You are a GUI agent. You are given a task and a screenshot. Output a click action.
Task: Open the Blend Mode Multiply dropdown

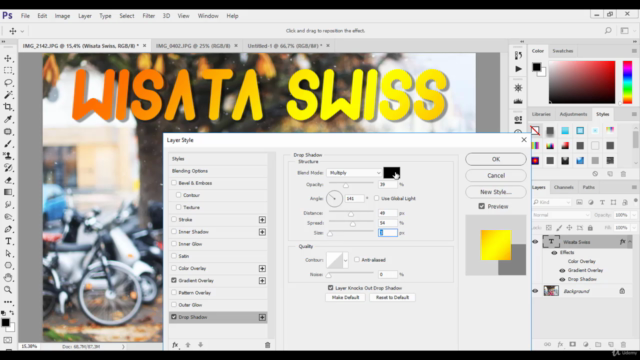tap(354, 173)
